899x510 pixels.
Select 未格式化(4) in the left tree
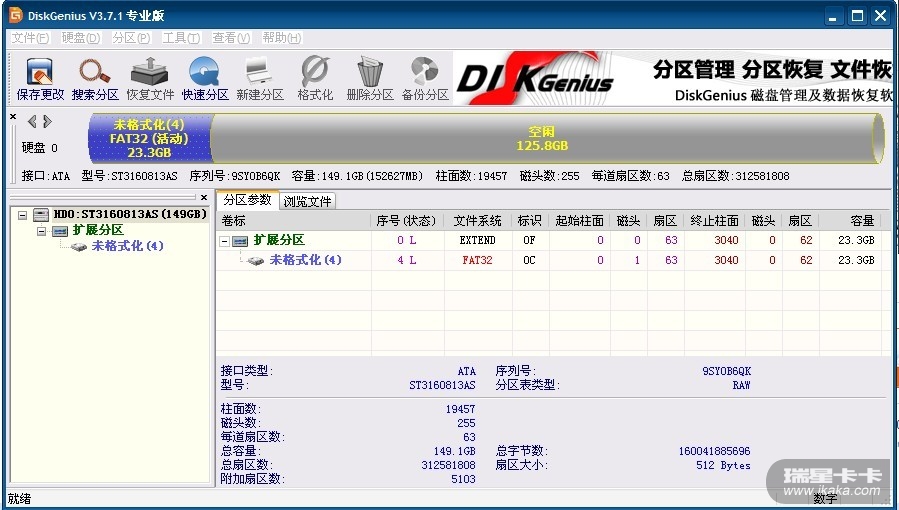pos(127,246)
